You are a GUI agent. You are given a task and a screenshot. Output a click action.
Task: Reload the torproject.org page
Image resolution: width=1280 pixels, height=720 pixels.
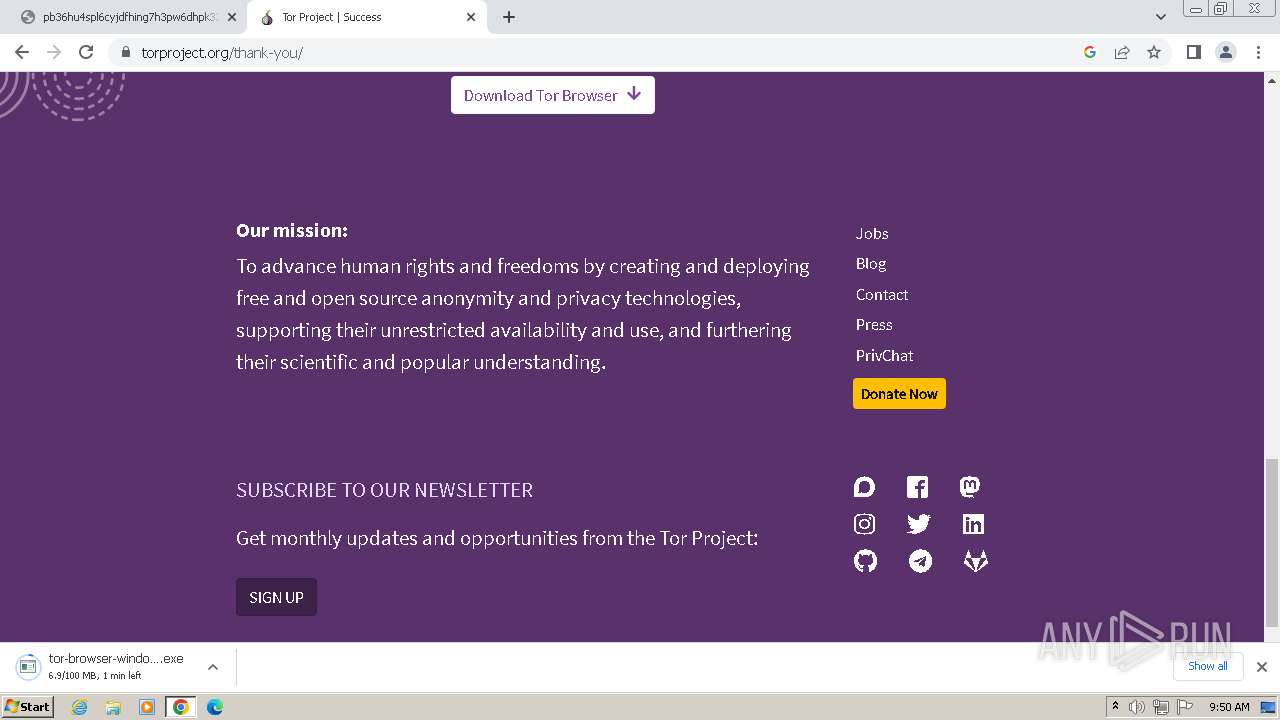point(86,52)
